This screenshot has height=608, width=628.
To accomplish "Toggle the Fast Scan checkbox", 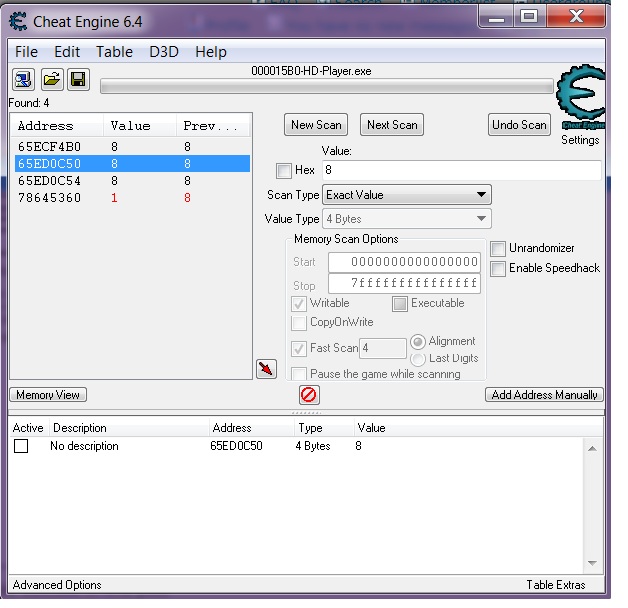I will [x=299, y=348].
